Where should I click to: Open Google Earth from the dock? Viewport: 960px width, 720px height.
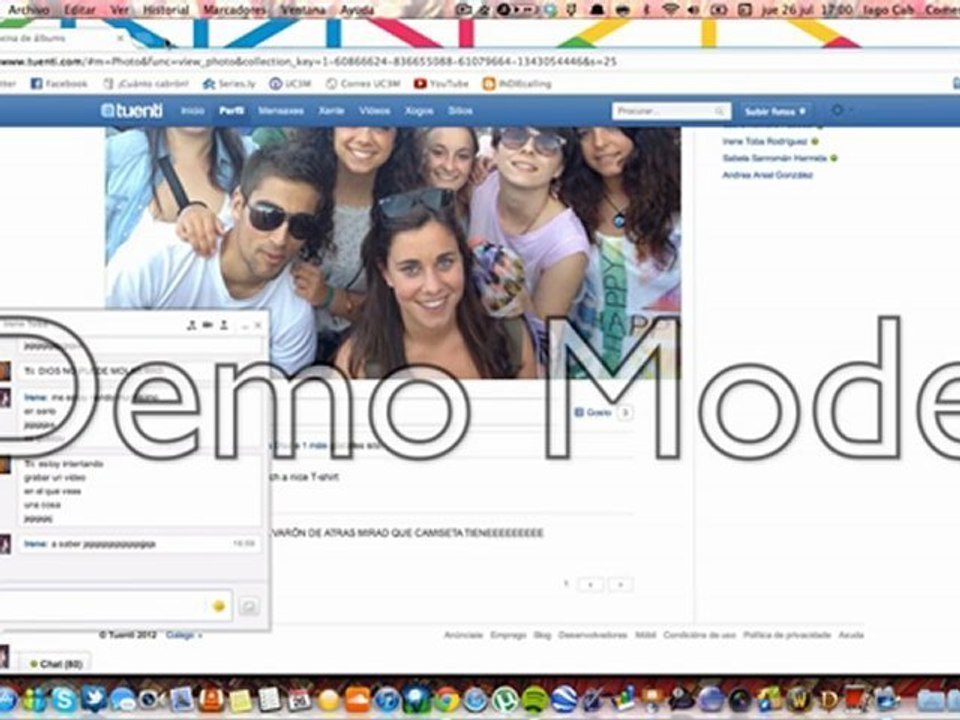click(564, 700)
